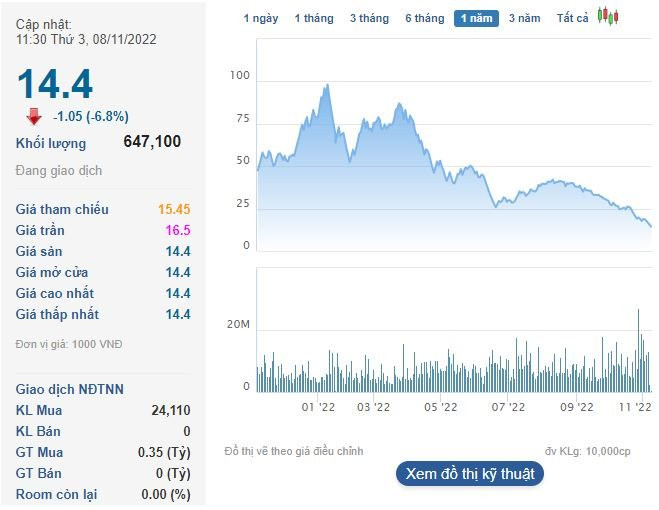Click the 09 '22 axis label
Viewport: 659px width, 510px height.
pyautogui.click(x=577, y=407)
